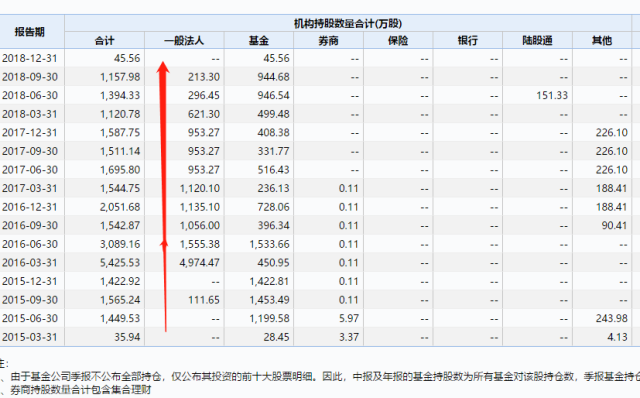This screenshot has width=640, height=398.
Task: Select the 5.97 券商 value cell
Action: tap(349, 318)
